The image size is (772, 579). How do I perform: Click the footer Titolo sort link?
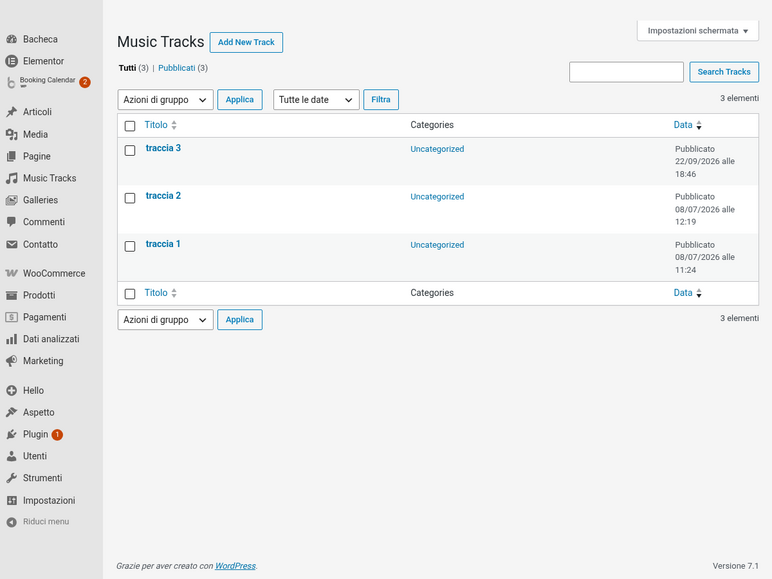click(x=156, y=293)
